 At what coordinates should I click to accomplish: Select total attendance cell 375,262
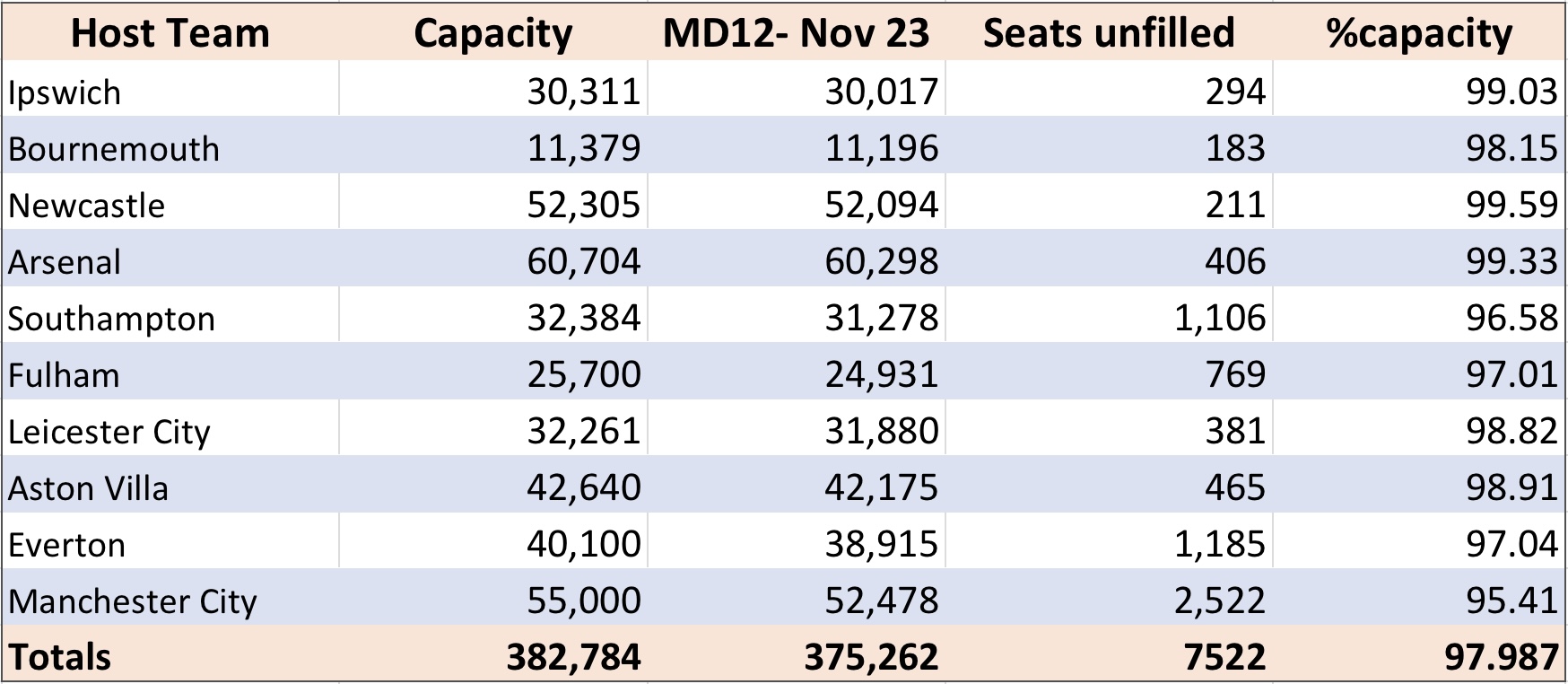[796, 653]
